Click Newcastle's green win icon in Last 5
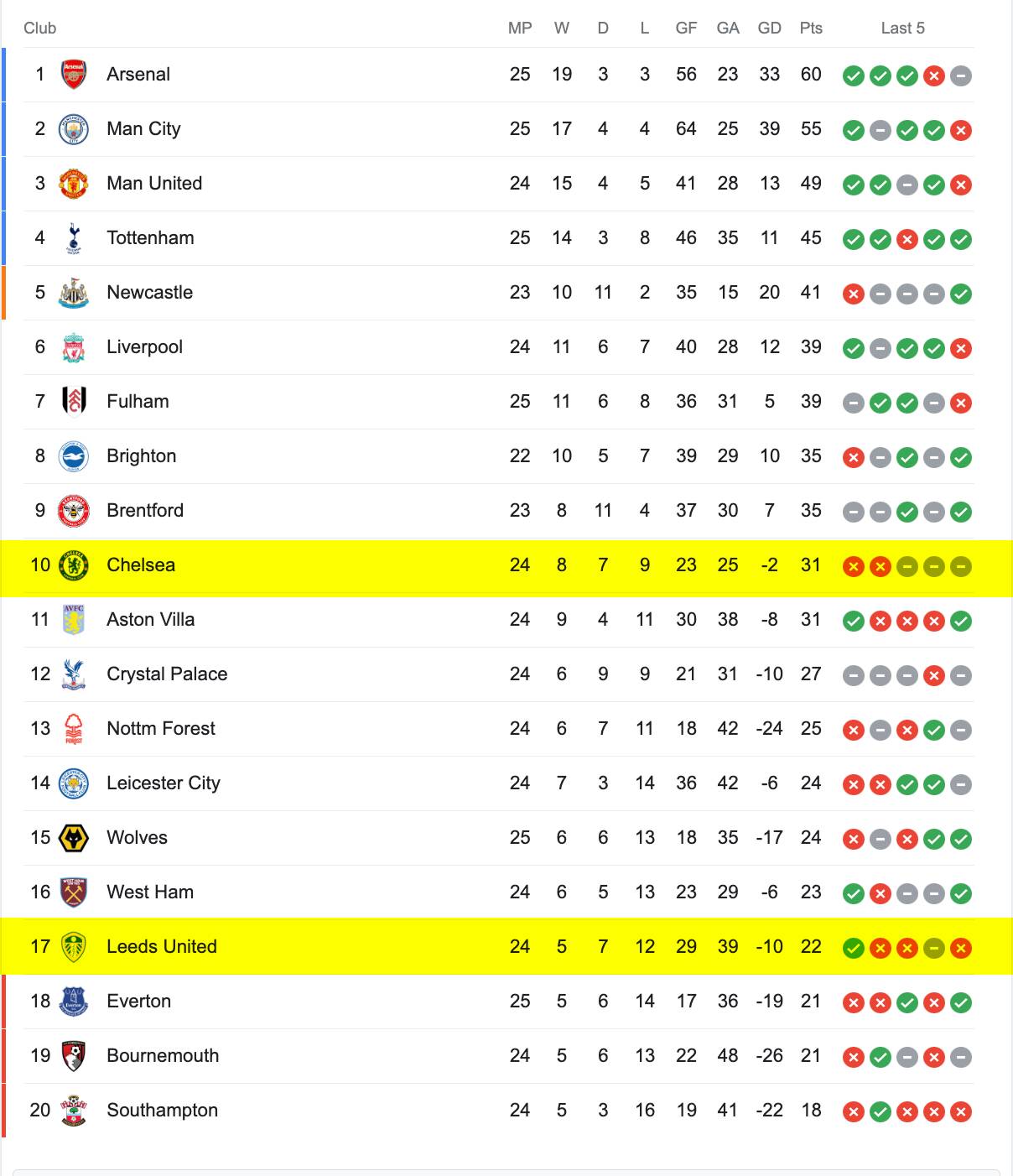This screenshot has width=1013, height=1176. 961,294
